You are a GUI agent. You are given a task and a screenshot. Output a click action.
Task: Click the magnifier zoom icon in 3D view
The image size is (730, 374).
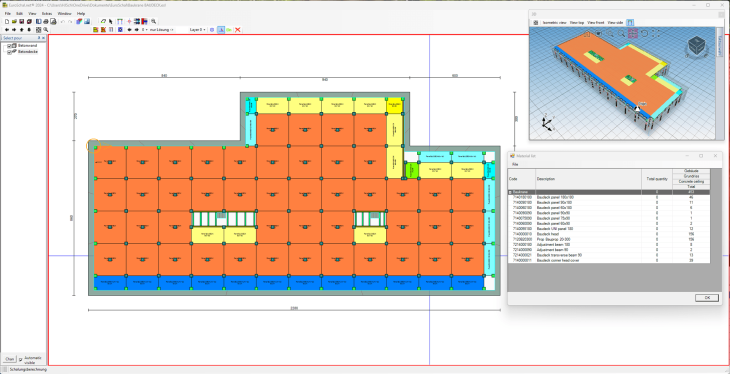click(622, 34)
